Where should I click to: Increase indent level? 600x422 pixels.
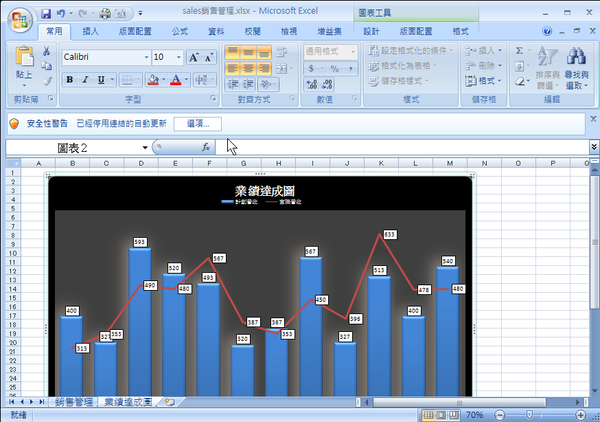248,84
